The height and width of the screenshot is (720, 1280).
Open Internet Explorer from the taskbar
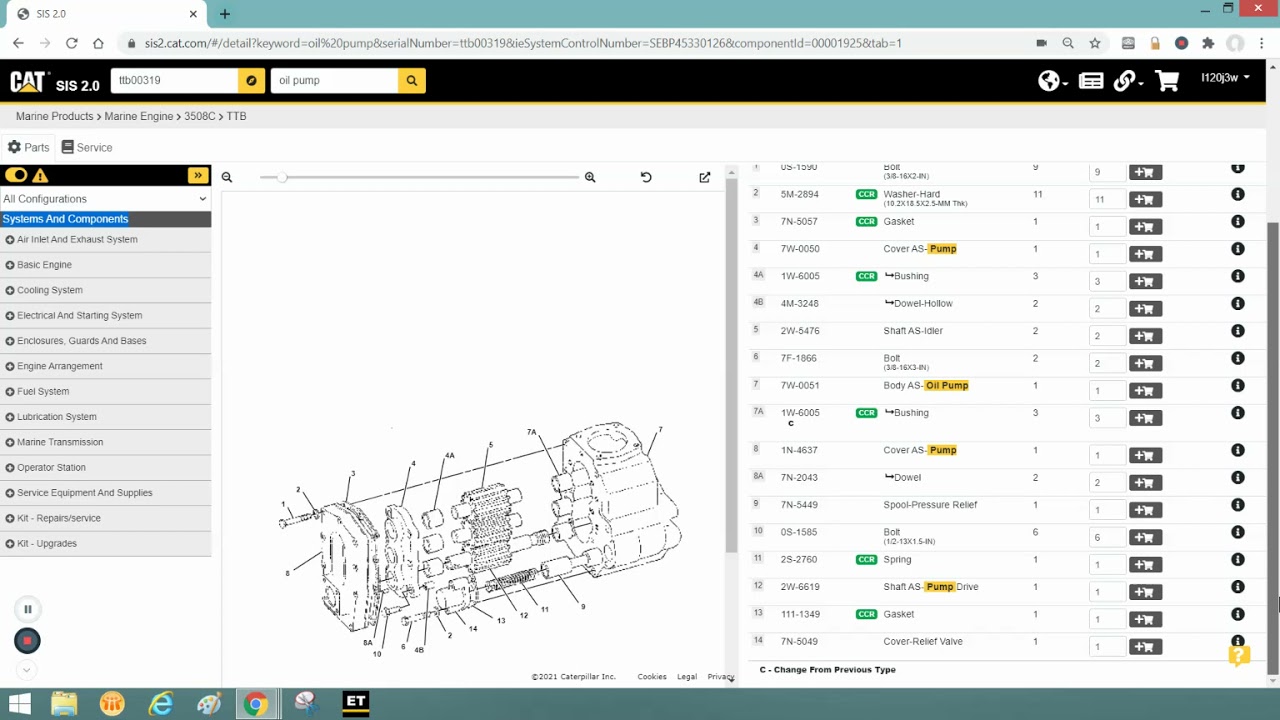[x=161, y=704]
